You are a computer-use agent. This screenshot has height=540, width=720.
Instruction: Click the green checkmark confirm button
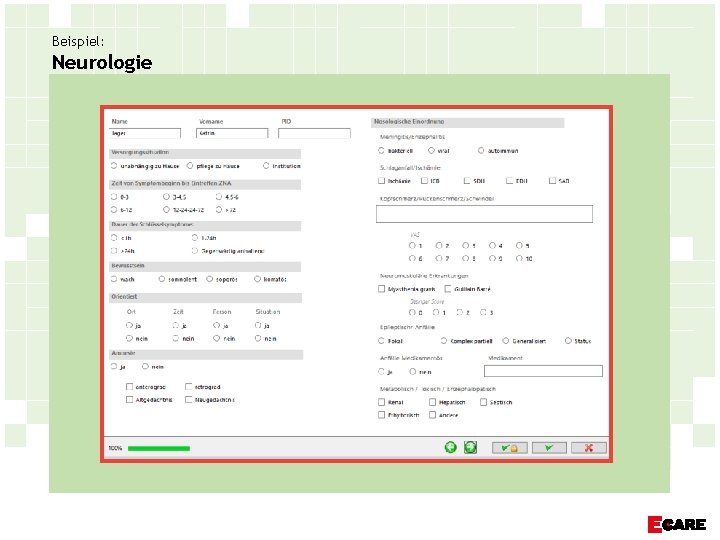point(549,448)
